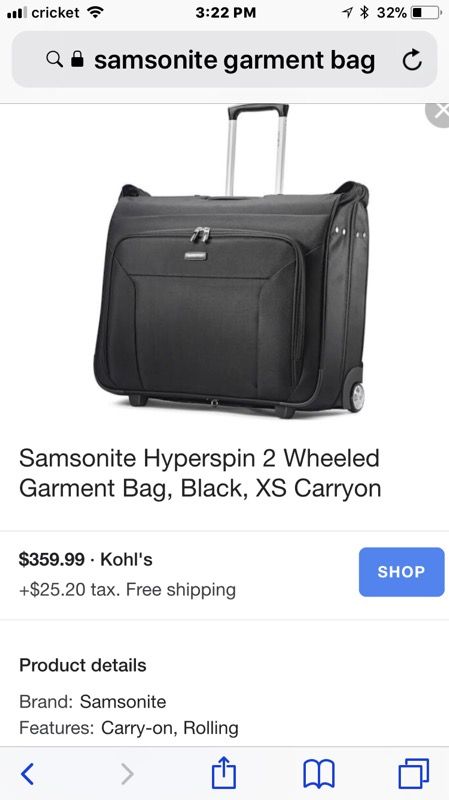
Task: Tap the battery indicator in status bar
Action: click(426, 13)
